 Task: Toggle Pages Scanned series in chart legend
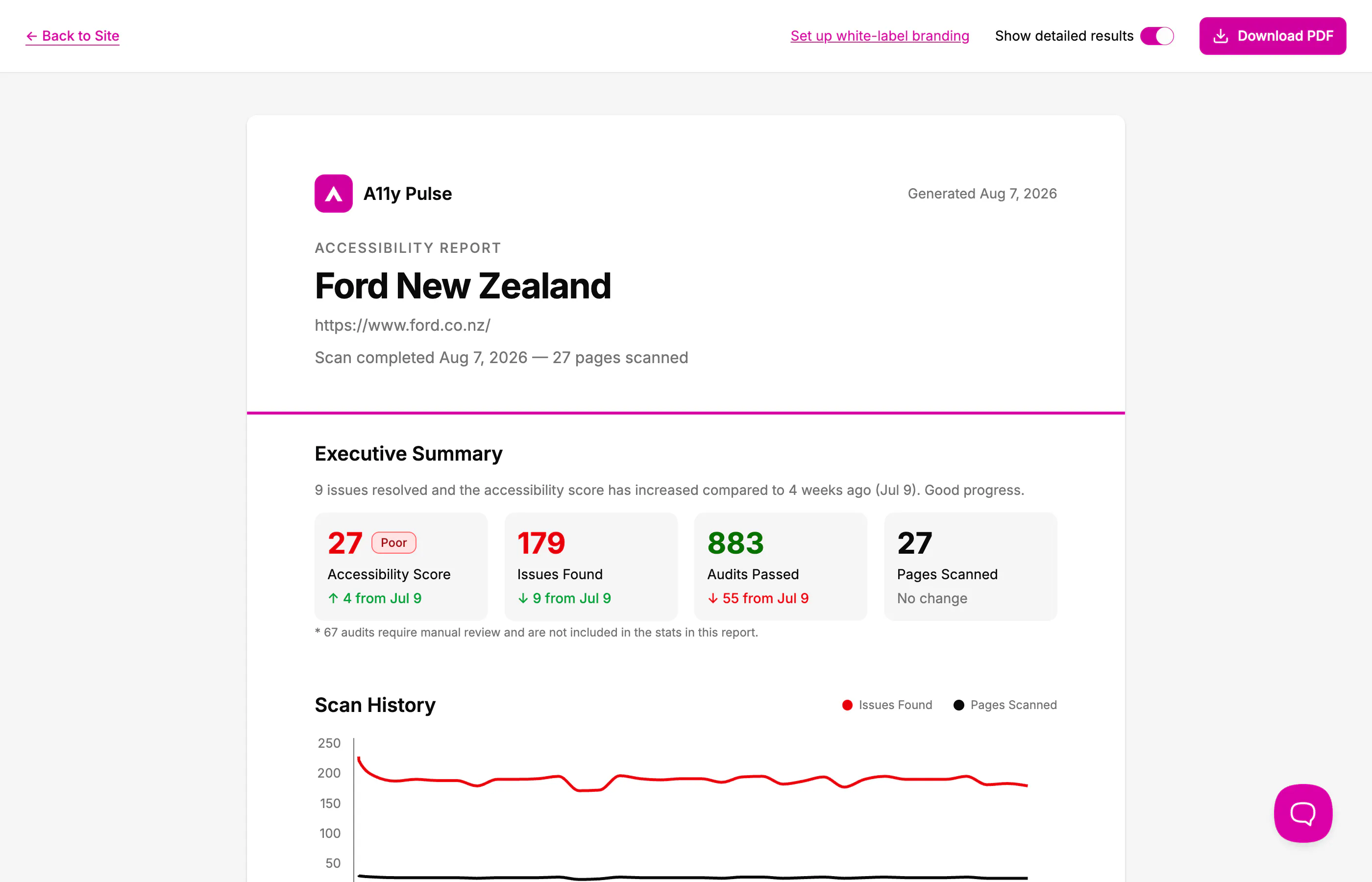(x=1005, y=705)
